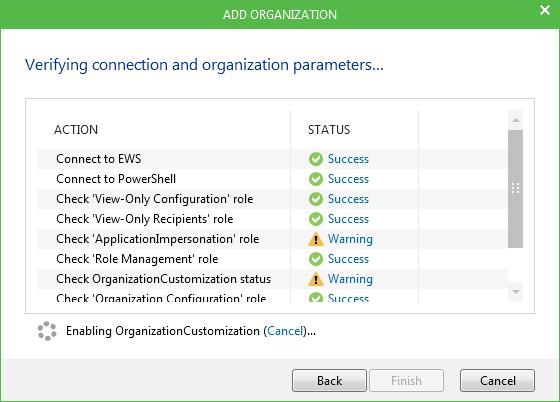Open the Success link for Connect to EWS

click(348, 159)
